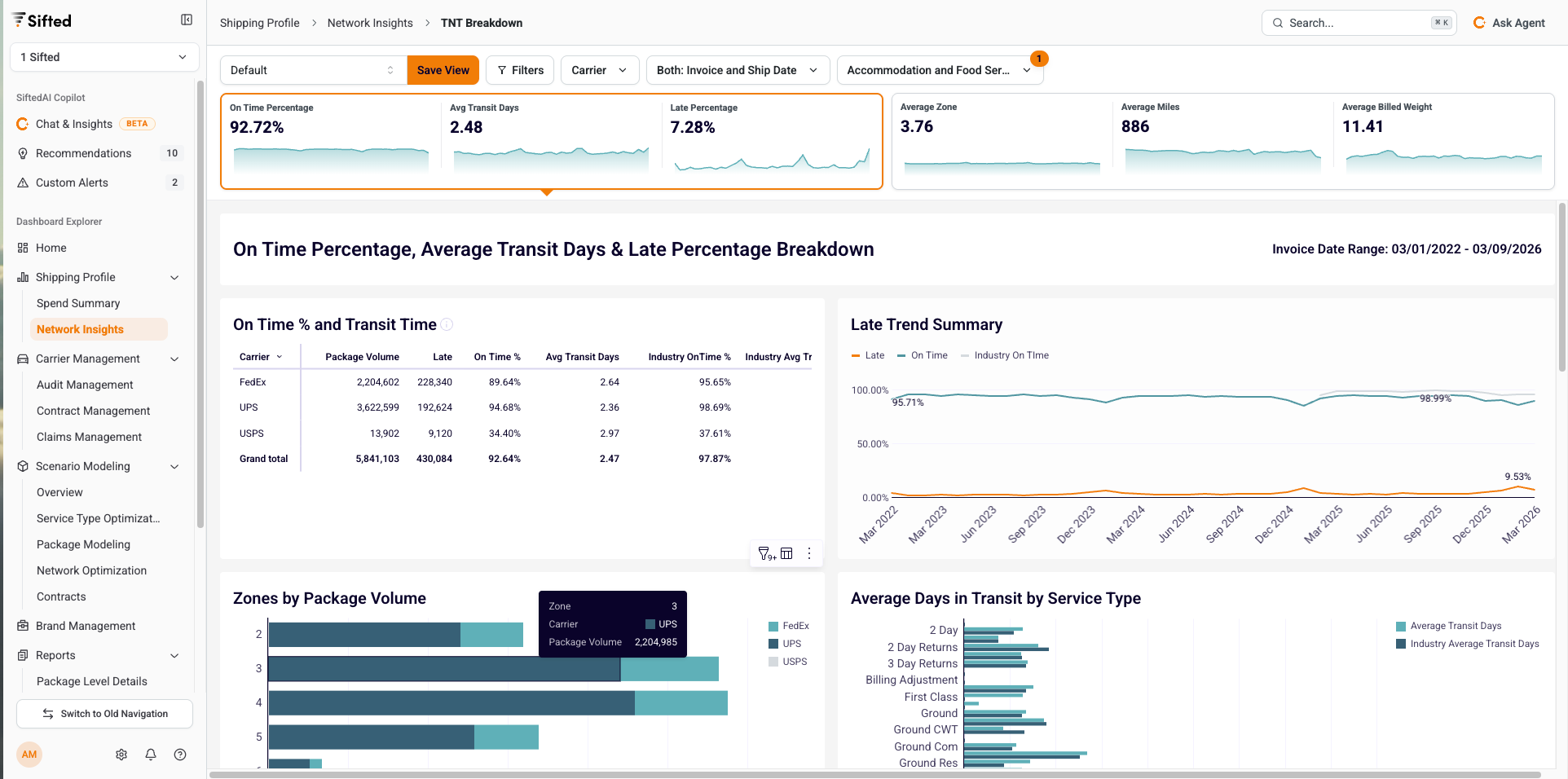Open the help question mark icon
Screen dimensions: 1568x779
(x=180, y=755)
